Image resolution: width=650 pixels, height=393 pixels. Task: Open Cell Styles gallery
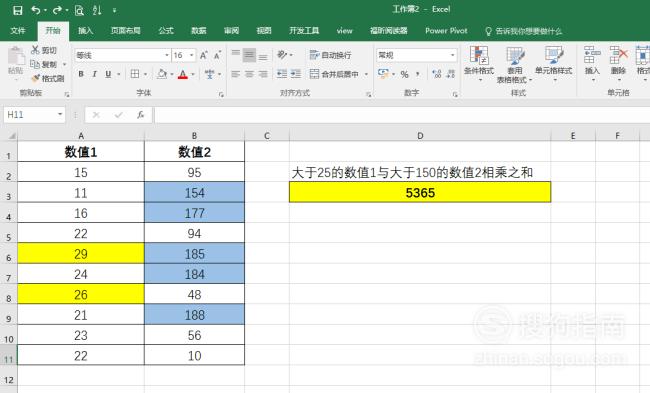(553, 63)
